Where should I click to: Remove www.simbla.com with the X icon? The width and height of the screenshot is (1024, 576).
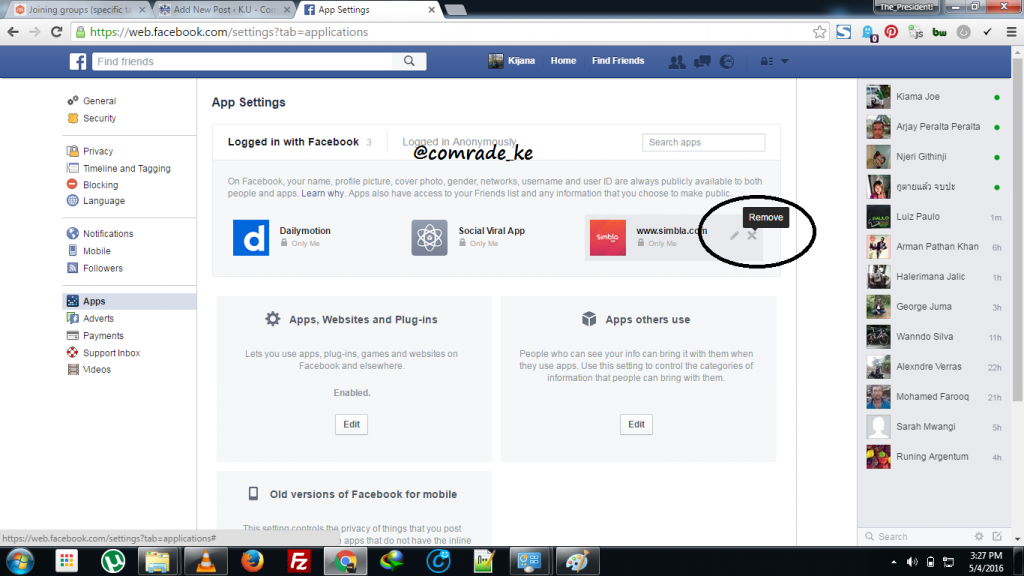coord(752,236)
